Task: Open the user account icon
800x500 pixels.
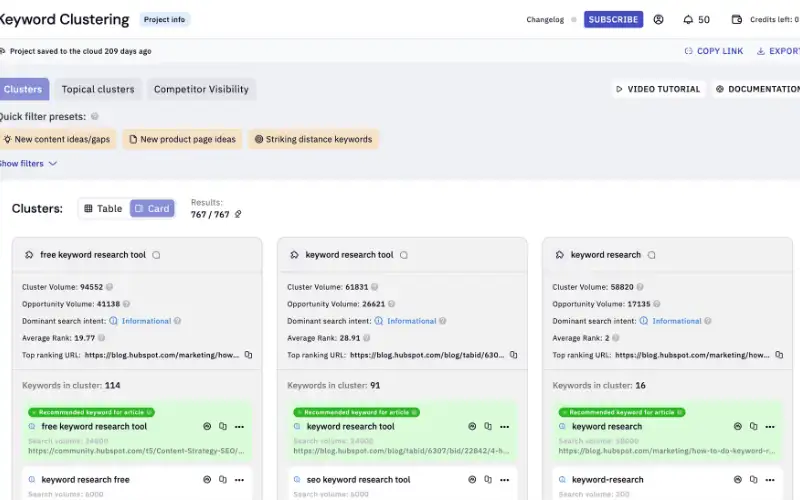Action: coord(658,19)
